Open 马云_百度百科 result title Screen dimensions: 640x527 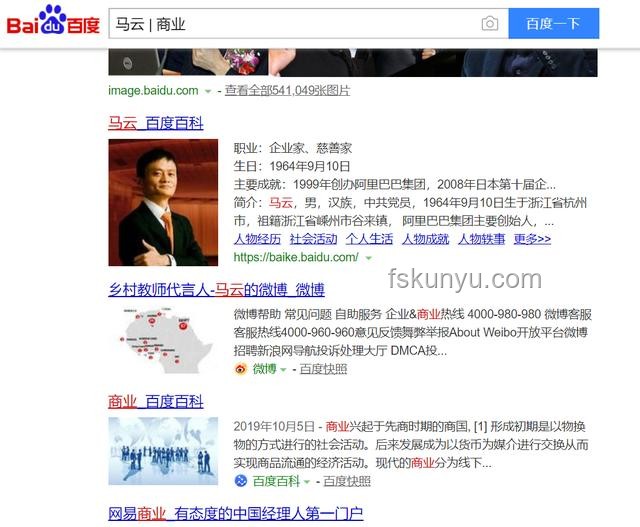(x=156, y=123)
